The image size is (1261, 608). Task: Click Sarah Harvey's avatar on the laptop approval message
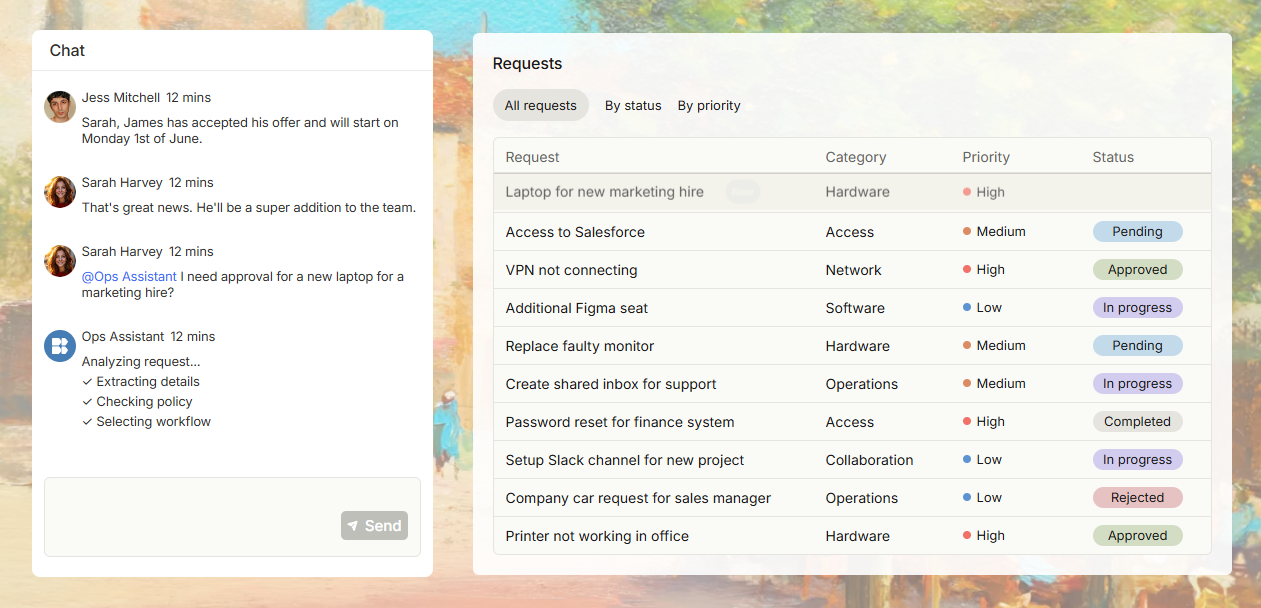[60, 261]
